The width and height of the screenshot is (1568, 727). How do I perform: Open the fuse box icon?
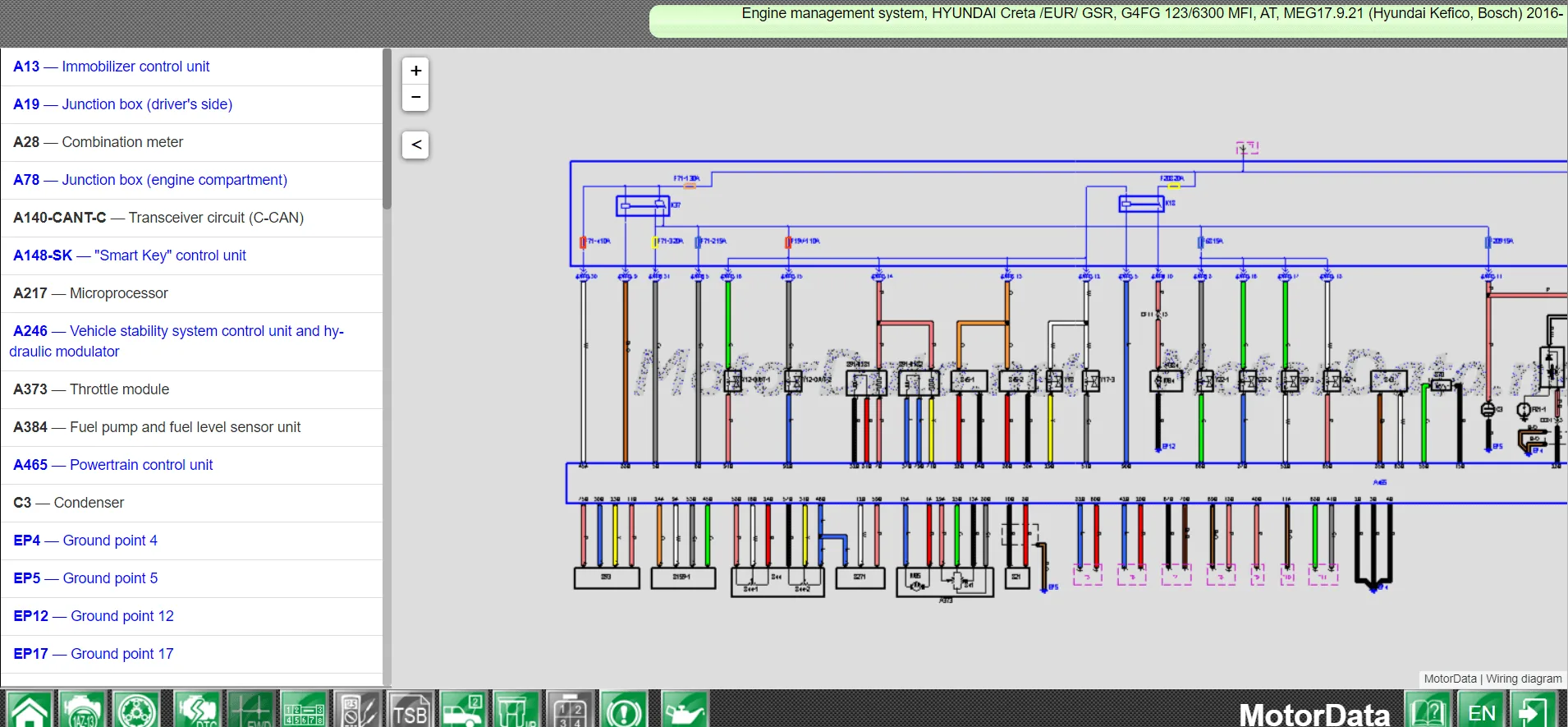pos(516,709)
